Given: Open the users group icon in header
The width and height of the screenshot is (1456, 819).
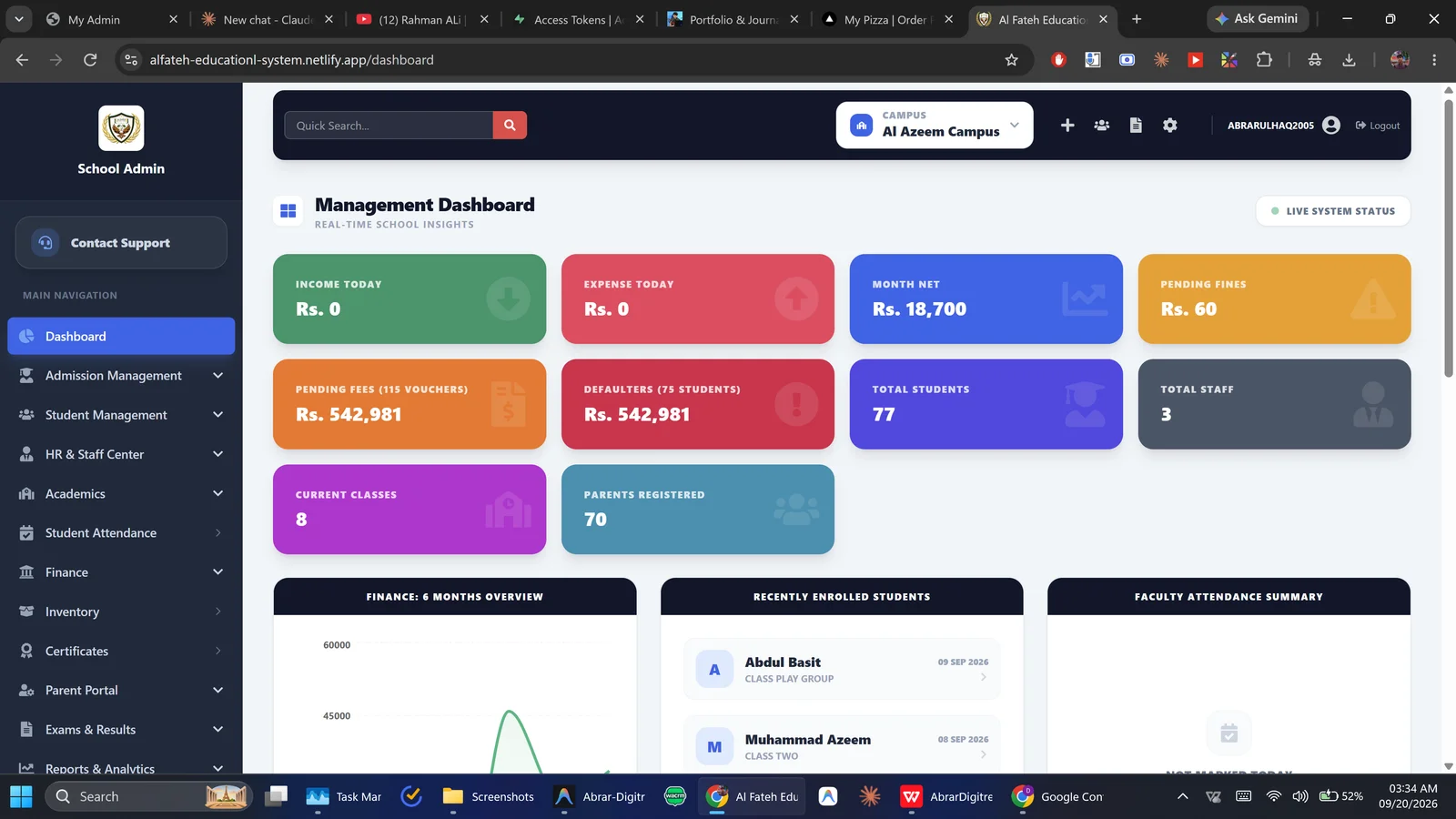Looking at the screenshot, I should pos(1101,126).
